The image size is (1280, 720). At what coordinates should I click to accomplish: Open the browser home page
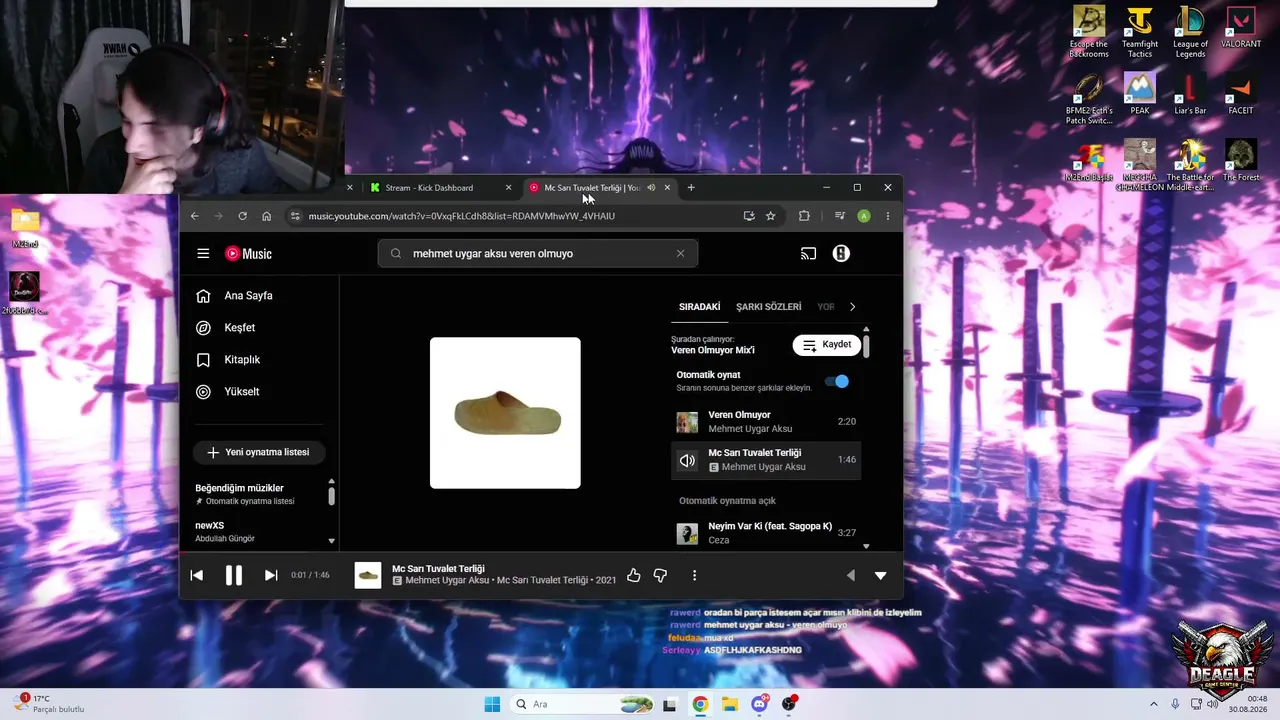267,216
